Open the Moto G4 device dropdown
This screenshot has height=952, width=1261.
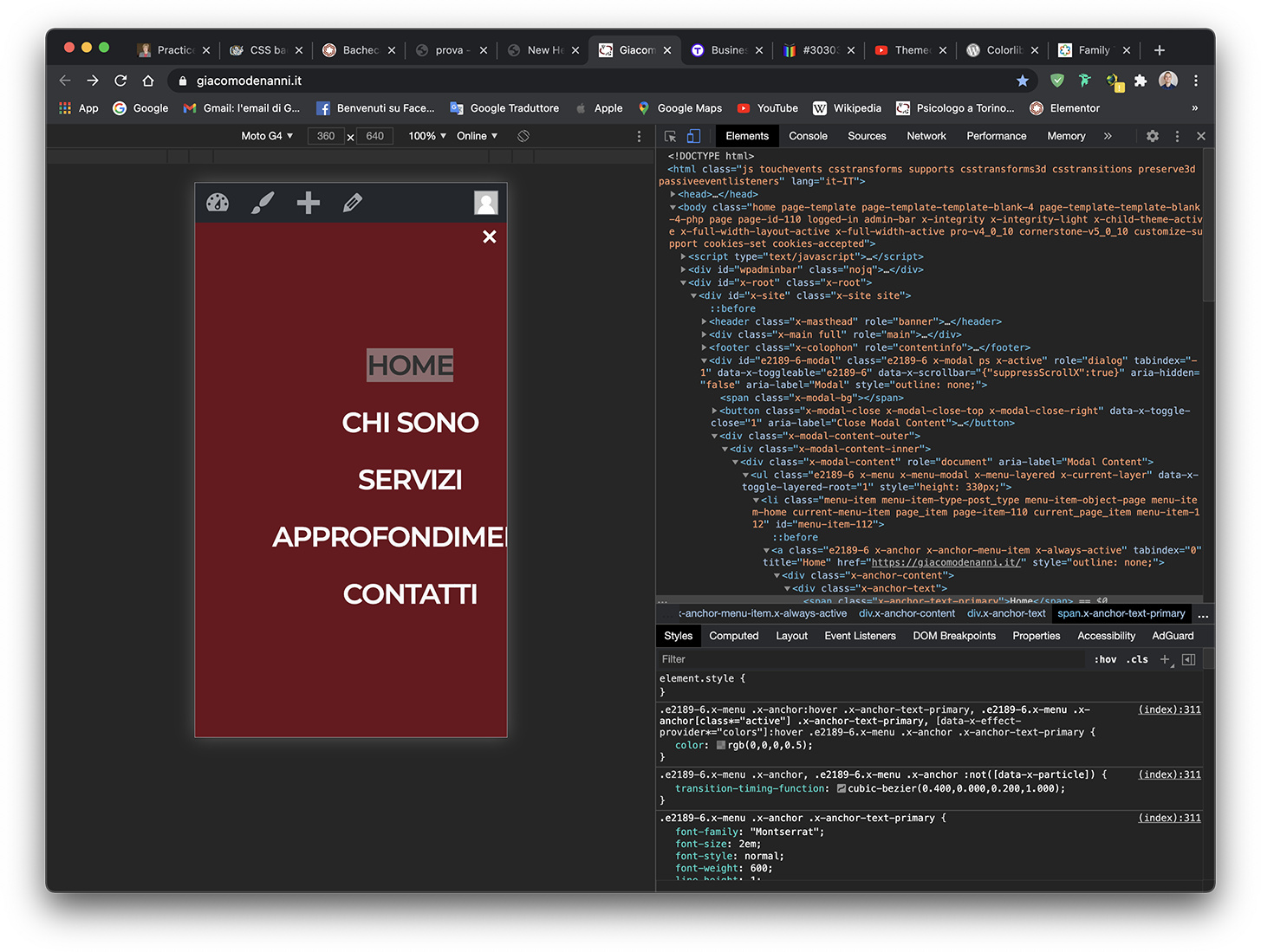pyautogui.click(x=267, y=136)
